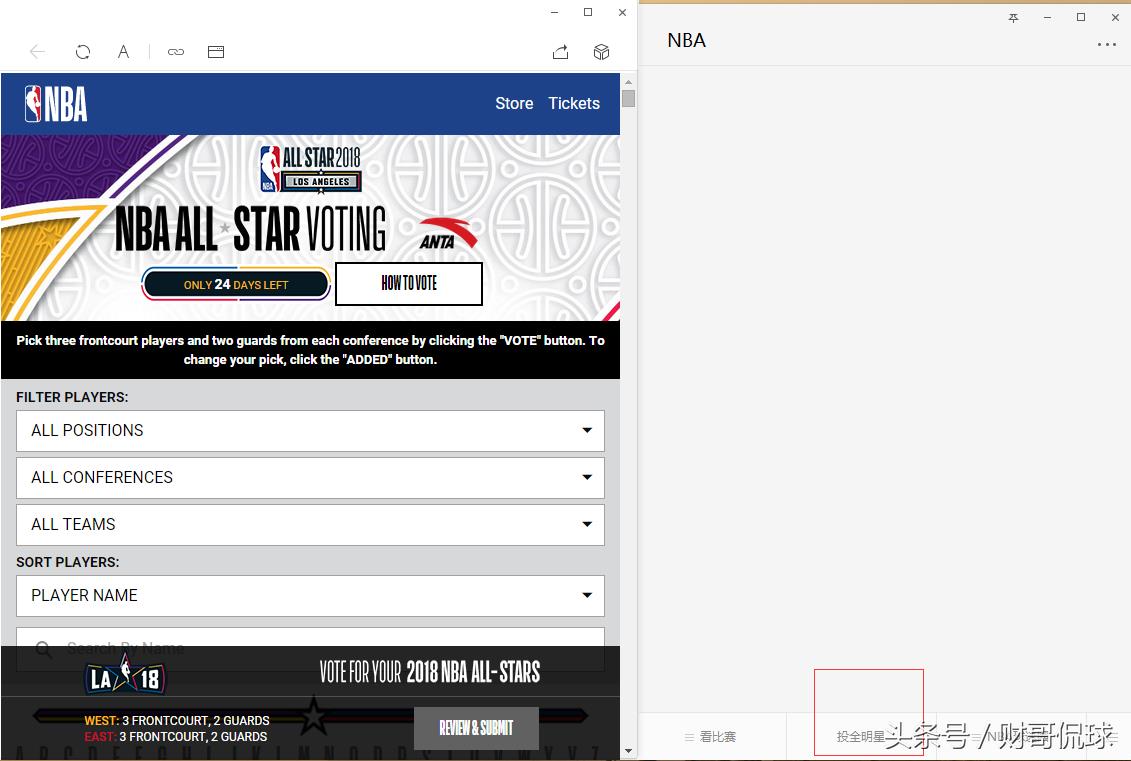
Task: Click the All Star 2018 Los Angeles logo
Action: [x=310, y=169]
